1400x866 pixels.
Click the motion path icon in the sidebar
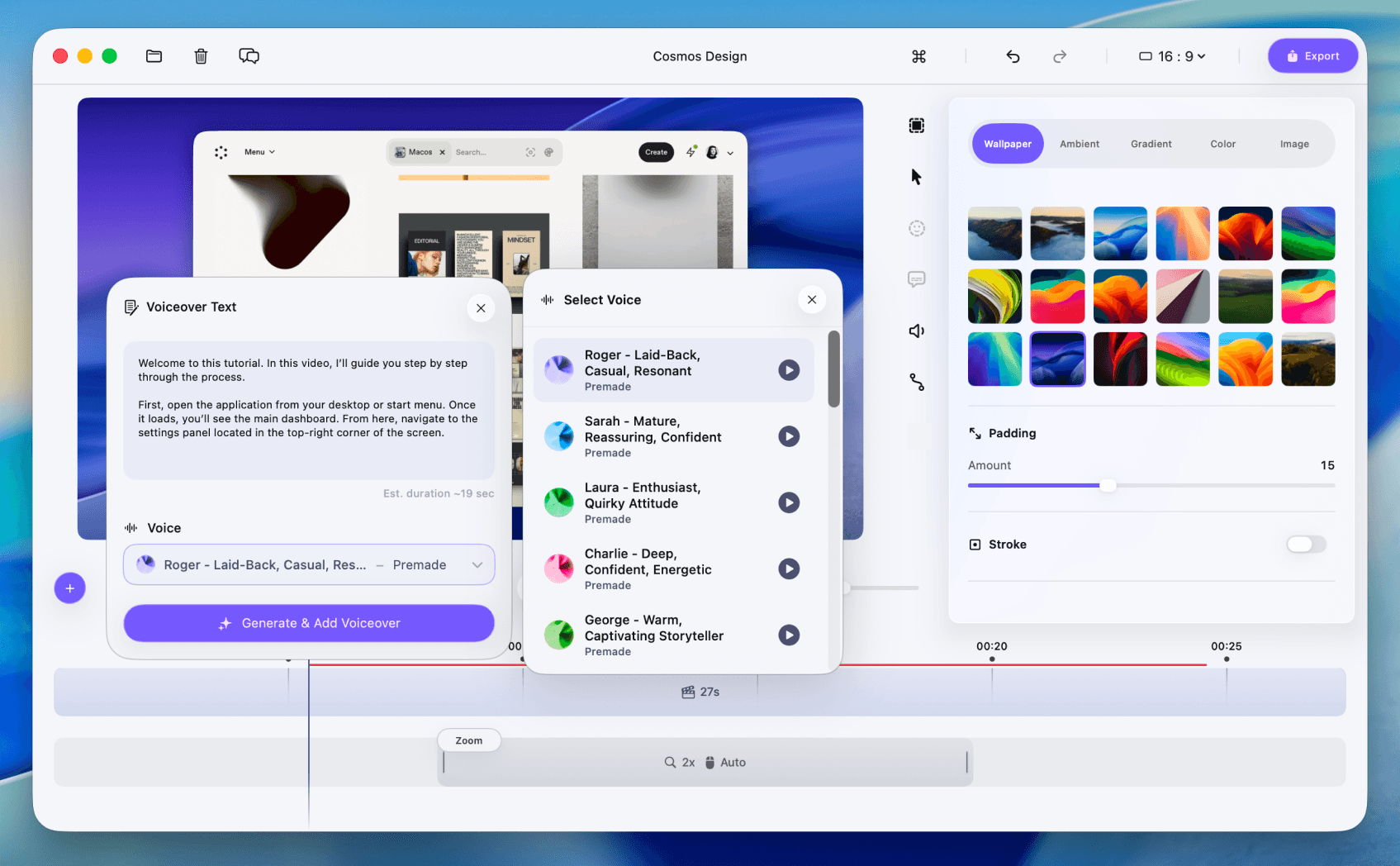[917, 382]
